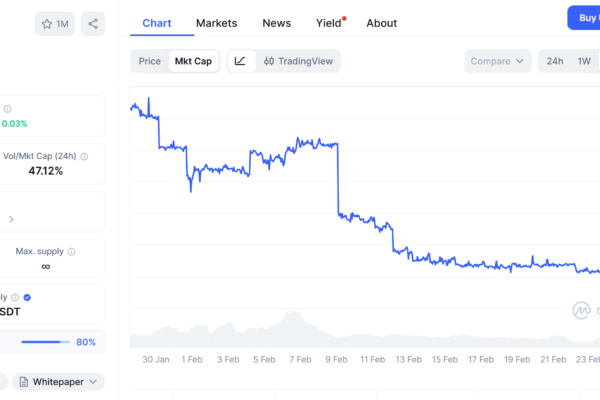Viewport: 600px width, 400px height.
Task: Click the share icon button
Action: coord(93,23)
